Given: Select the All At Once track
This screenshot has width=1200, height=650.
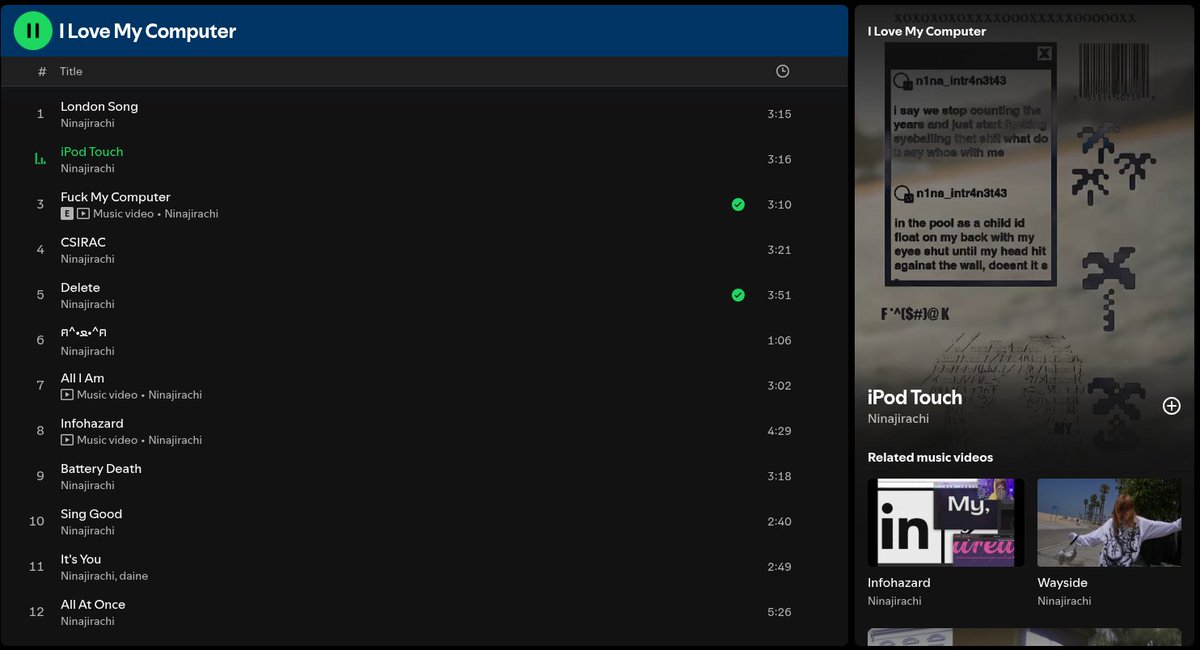Looking at the screenshot, I should pyautogui.click(x=93, y=604).
